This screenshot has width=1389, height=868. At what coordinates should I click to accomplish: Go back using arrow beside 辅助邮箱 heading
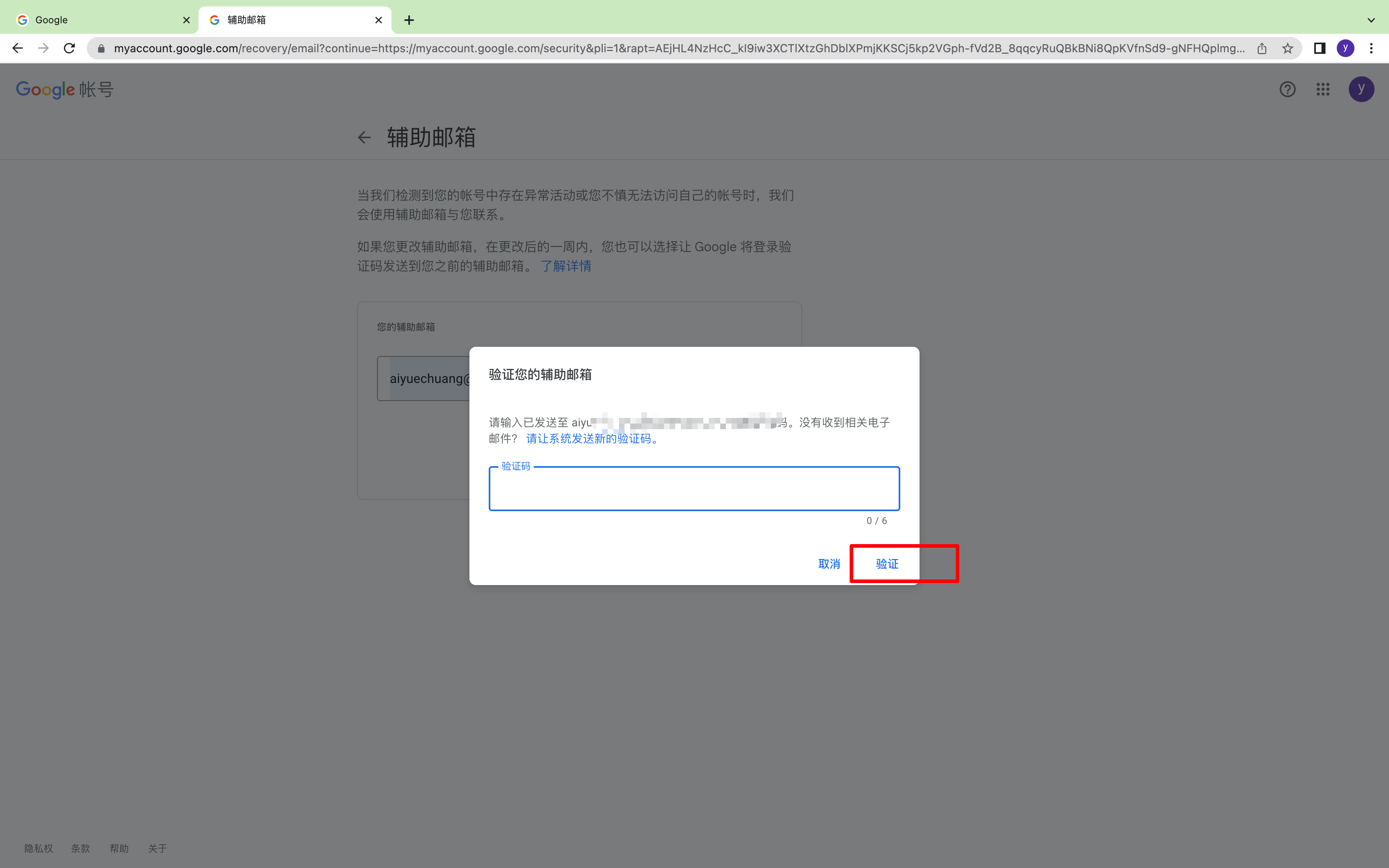point(364,138)
